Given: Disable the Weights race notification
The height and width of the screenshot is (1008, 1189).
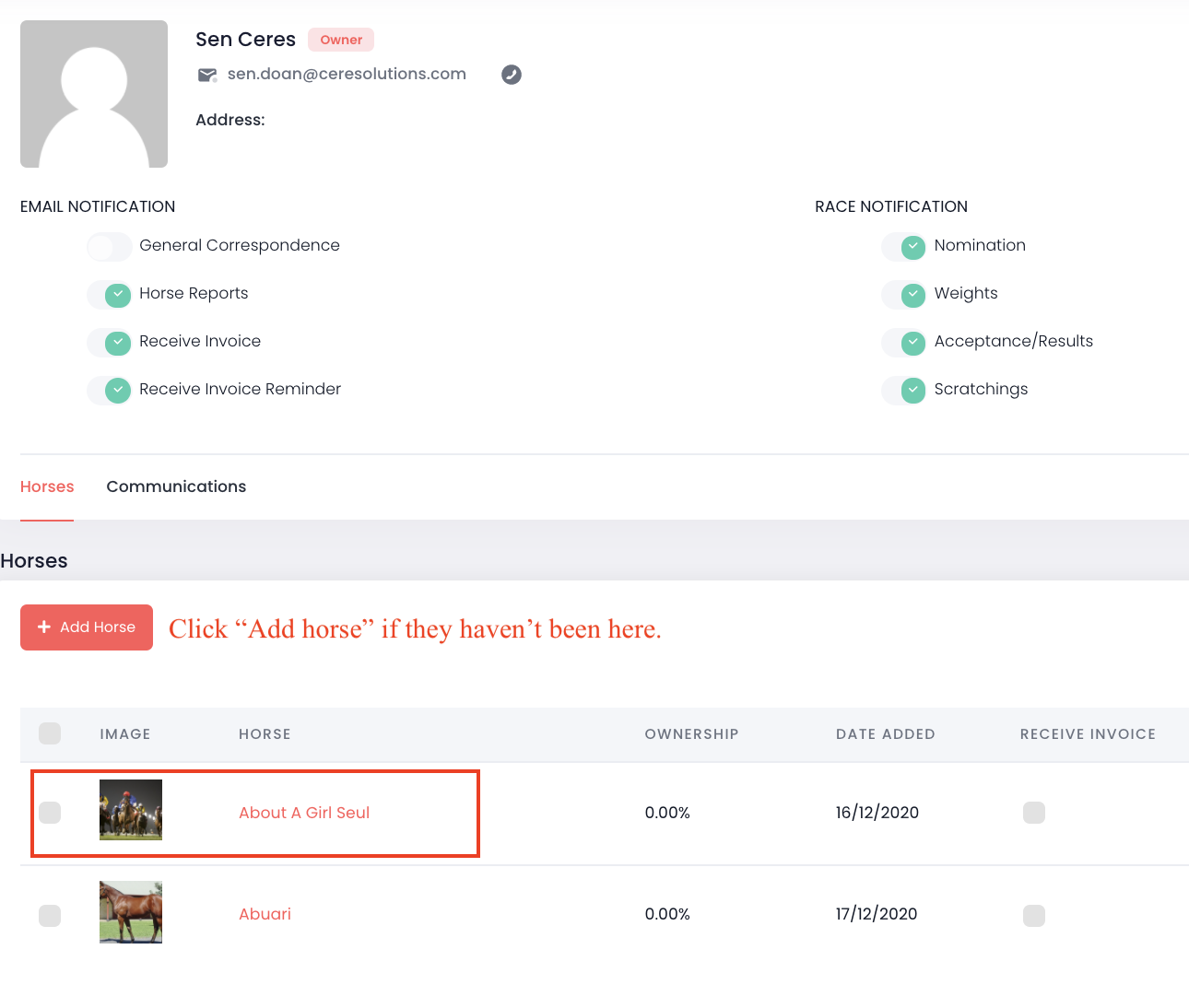Looking at the screenshot, I should point(903,295).
